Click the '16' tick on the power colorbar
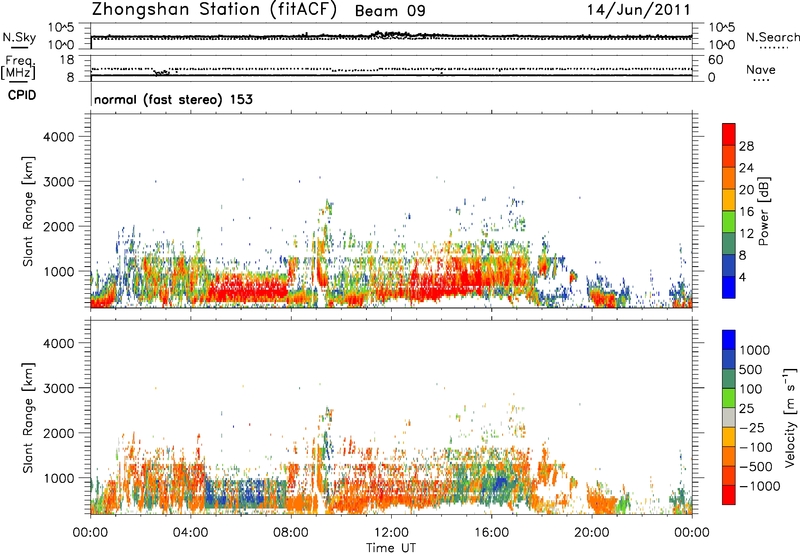Viewport: 800px width, 554px height. [x=746, y=212]
